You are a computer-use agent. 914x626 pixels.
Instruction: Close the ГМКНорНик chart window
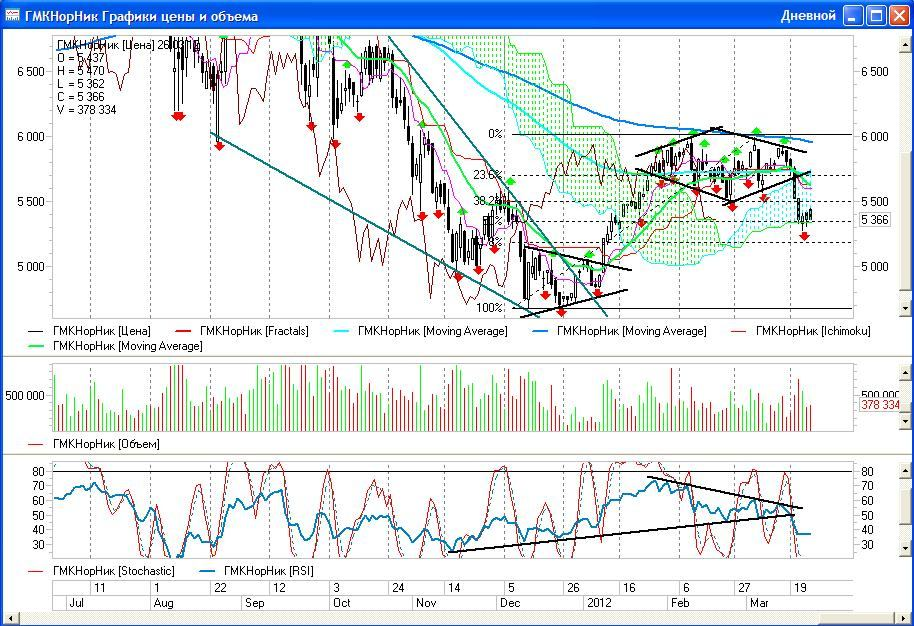pyautogui.click(x=898, y=16)
